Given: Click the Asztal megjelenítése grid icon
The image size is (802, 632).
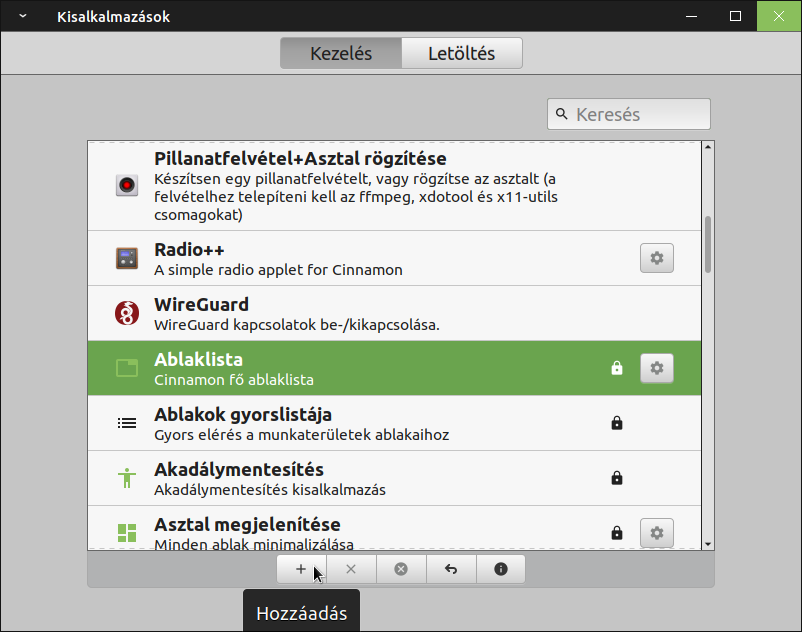Looking at the screenshot, I should [x=127, y=533].
